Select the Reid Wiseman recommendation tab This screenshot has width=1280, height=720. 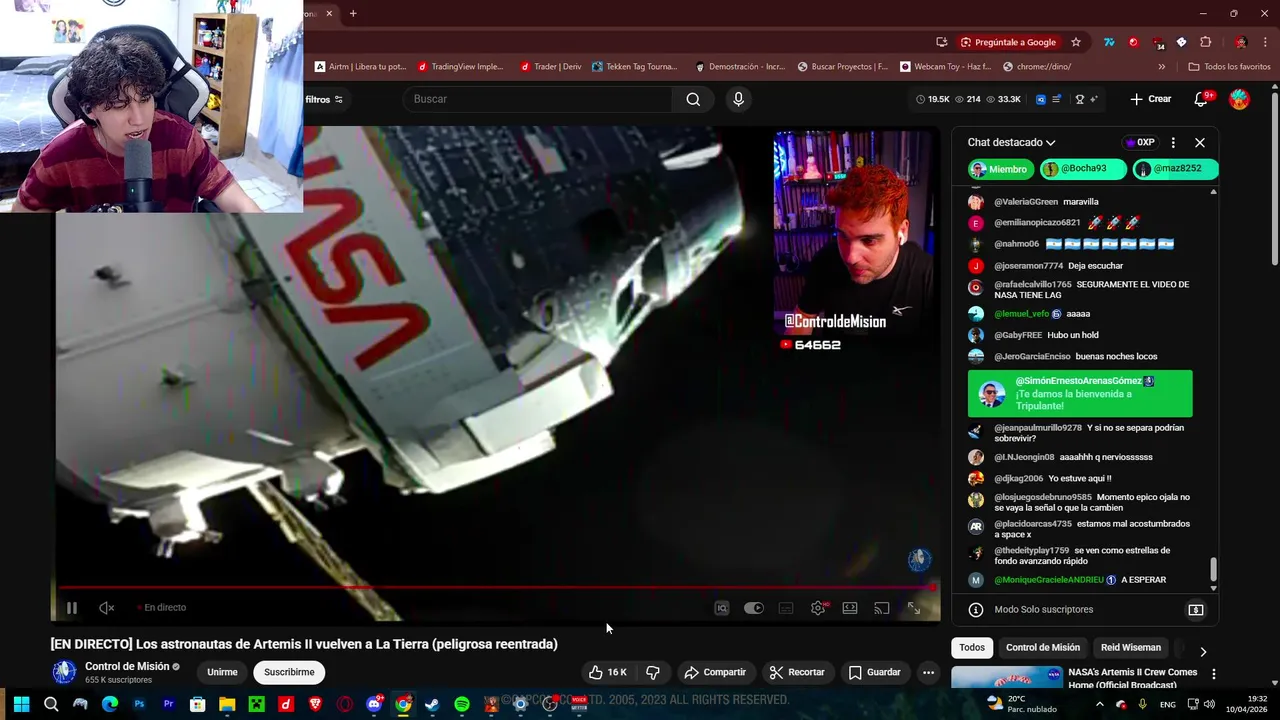[x=1130, y=647]
